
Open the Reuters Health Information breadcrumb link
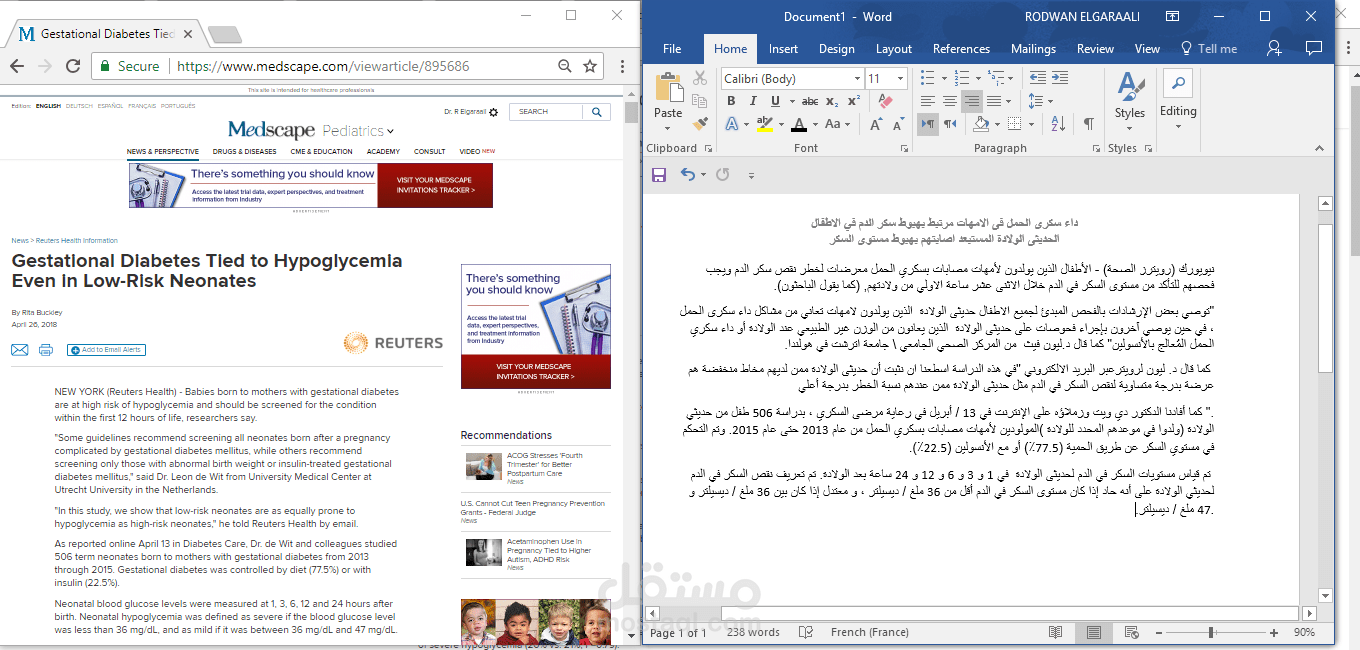click(x=76, y=241)
